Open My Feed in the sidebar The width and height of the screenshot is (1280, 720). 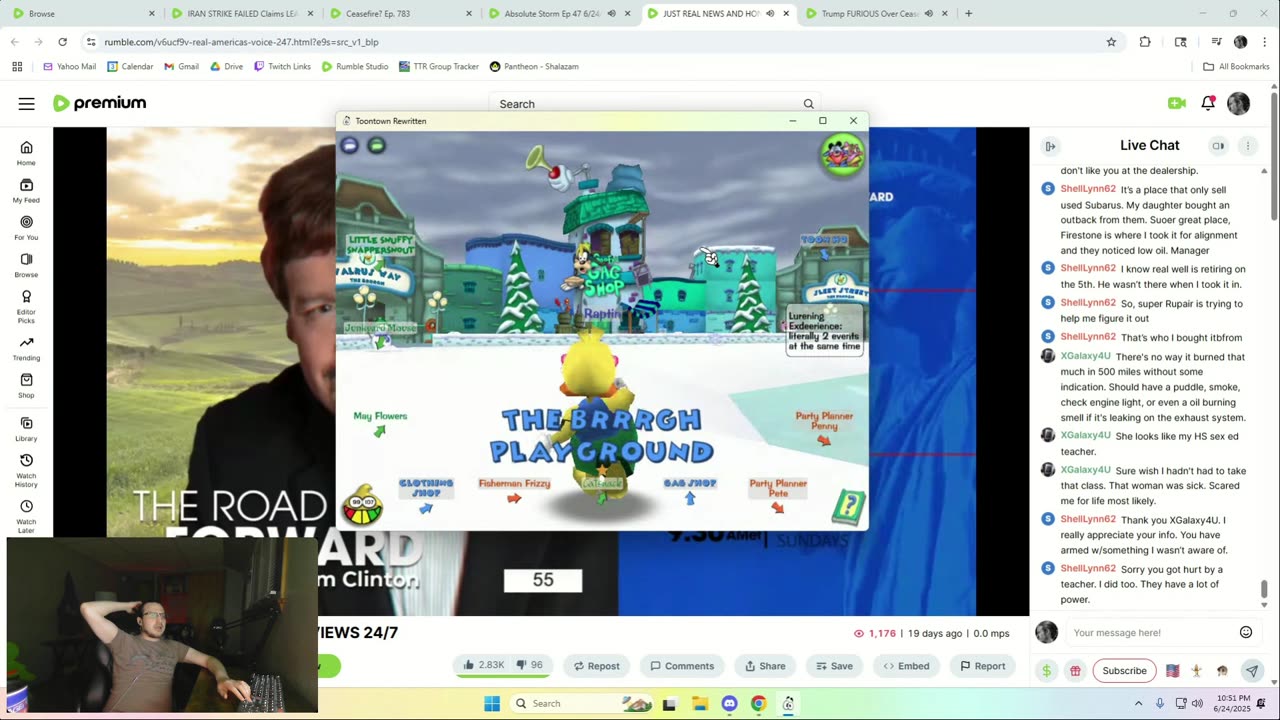pos(26,190)
